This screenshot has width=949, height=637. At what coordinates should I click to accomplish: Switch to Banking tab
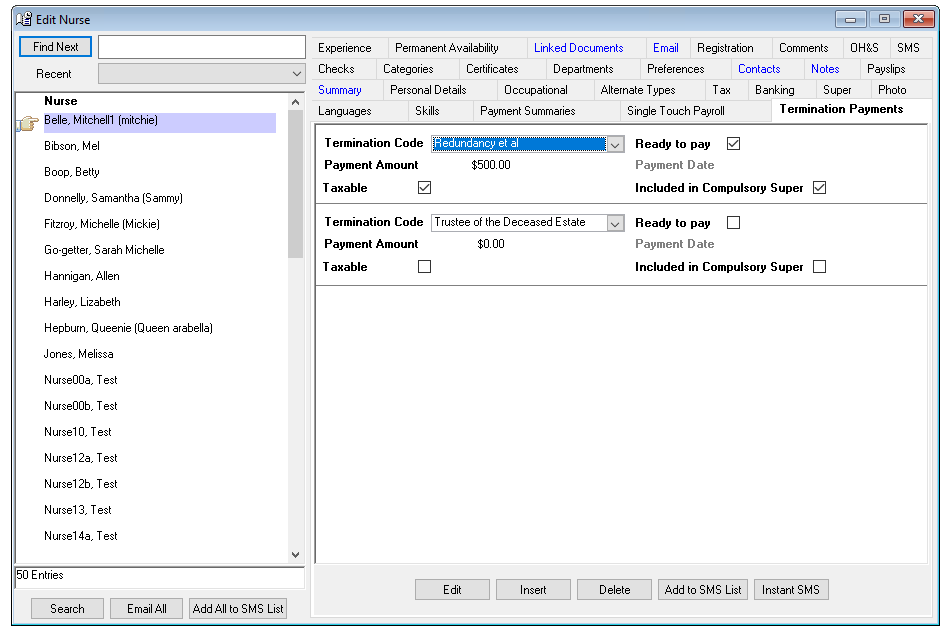pos(775,90)
